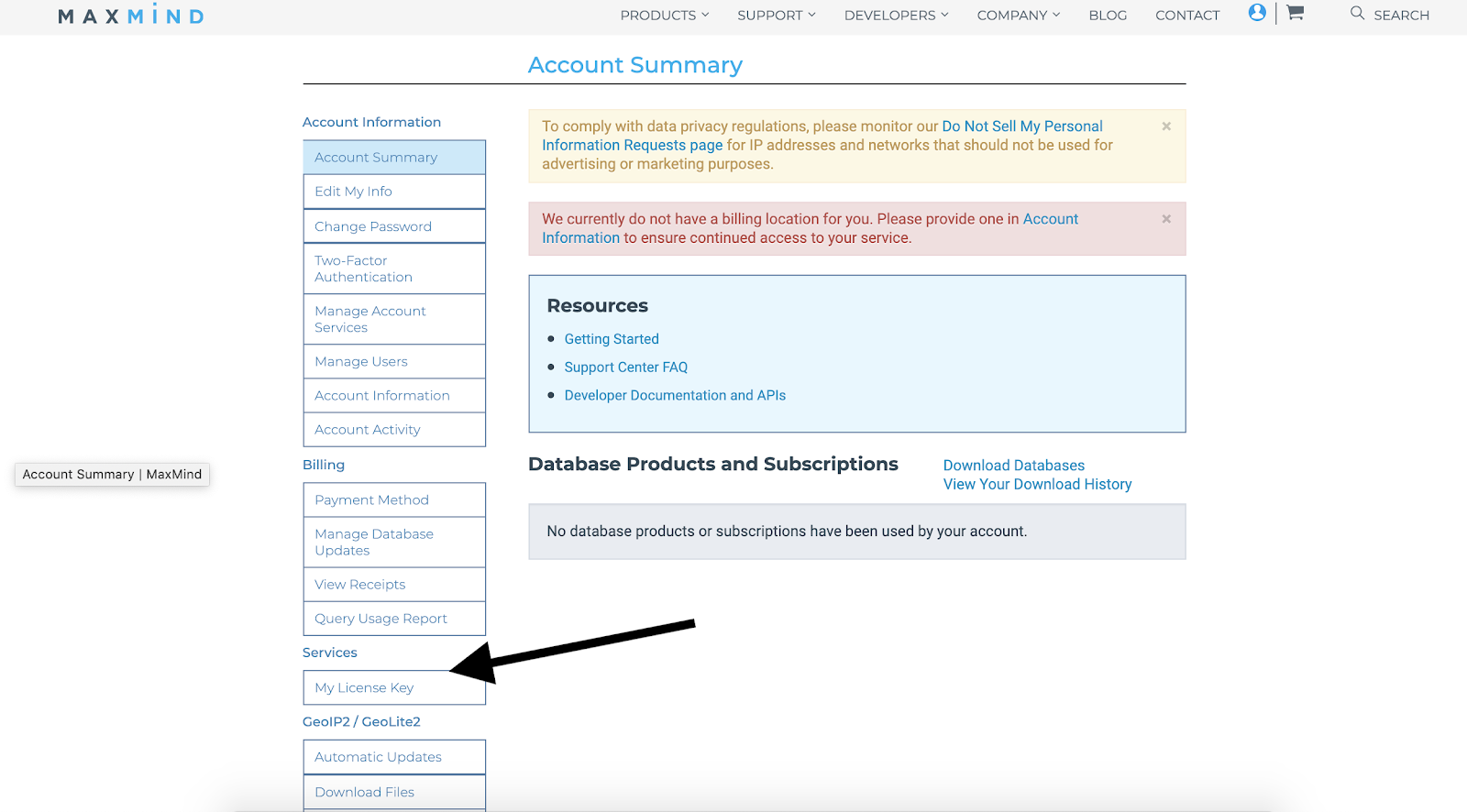Expand the Support dropdown menu
Screen dimensions: 1467x812
pyautogui.click(x=776, y=16)
